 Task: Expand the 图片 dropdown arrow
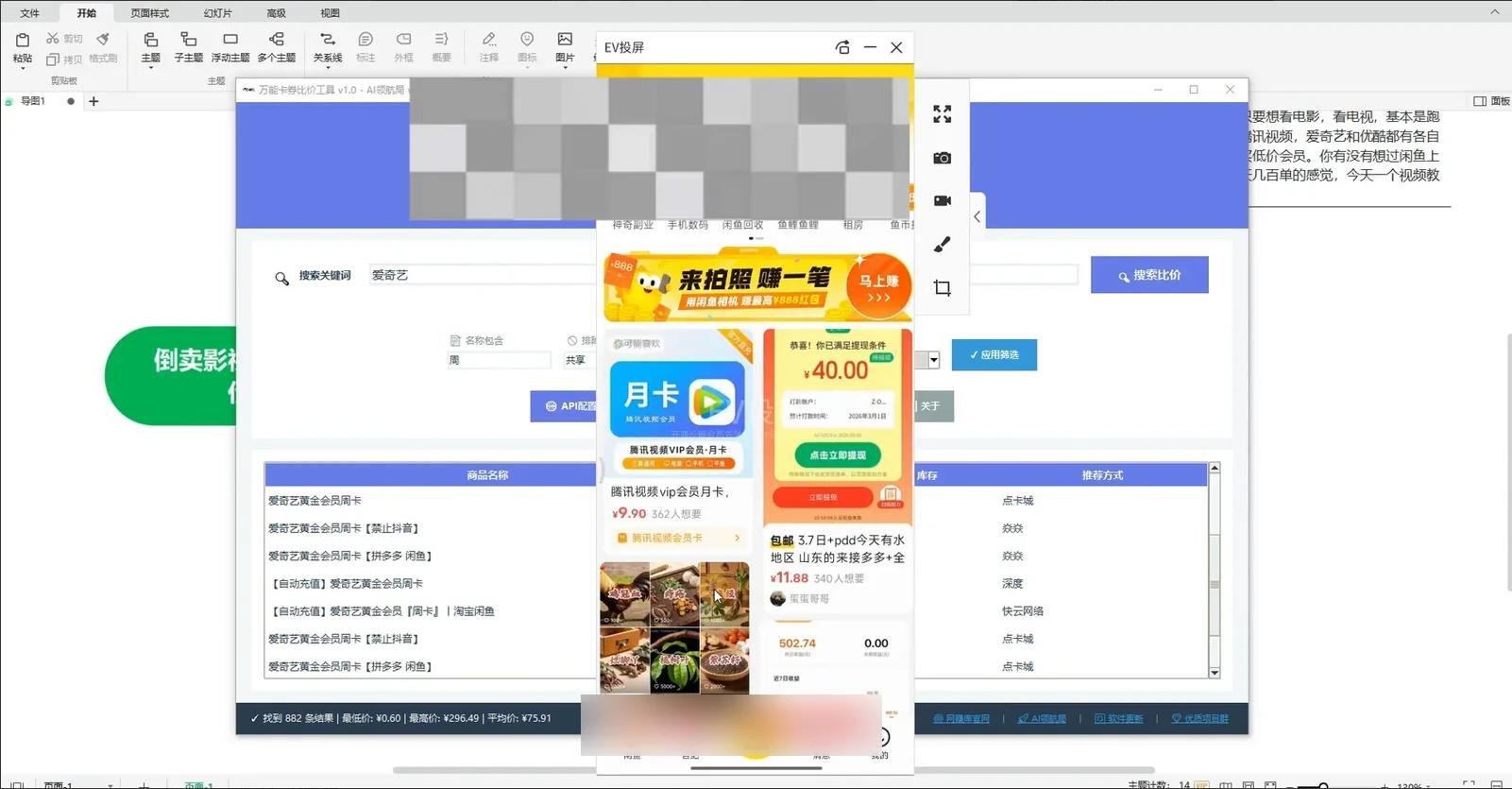pyautogui.click(x=565, y=69)
